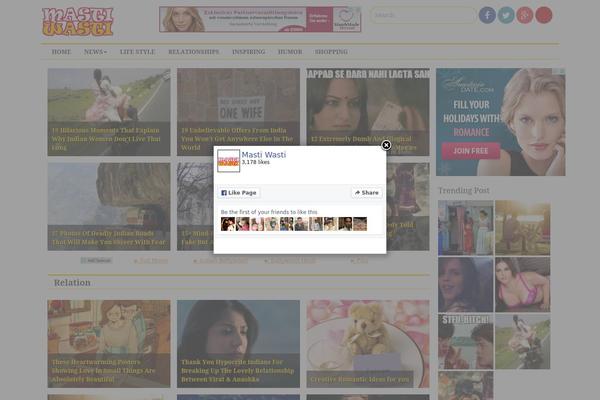
Task: Click trending thumbnail of woman in pink
Action: [x=523, y=284]
